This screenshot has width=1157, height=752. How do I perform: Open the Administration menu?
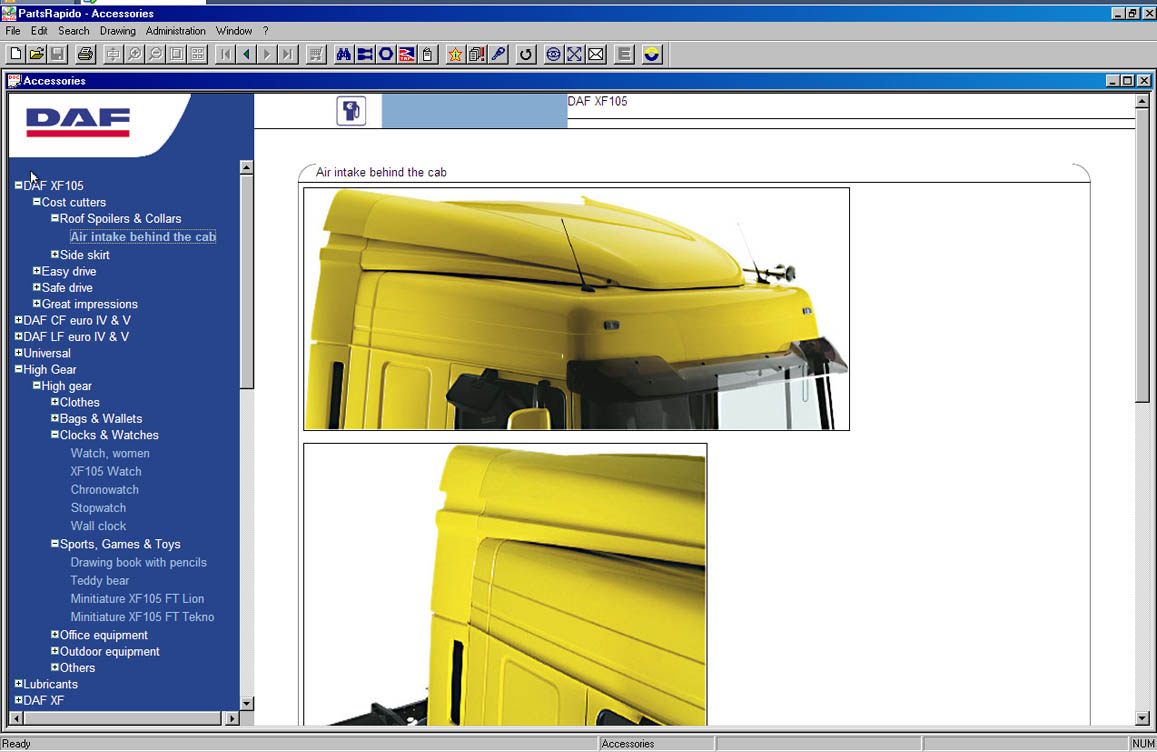coord(175,31)
